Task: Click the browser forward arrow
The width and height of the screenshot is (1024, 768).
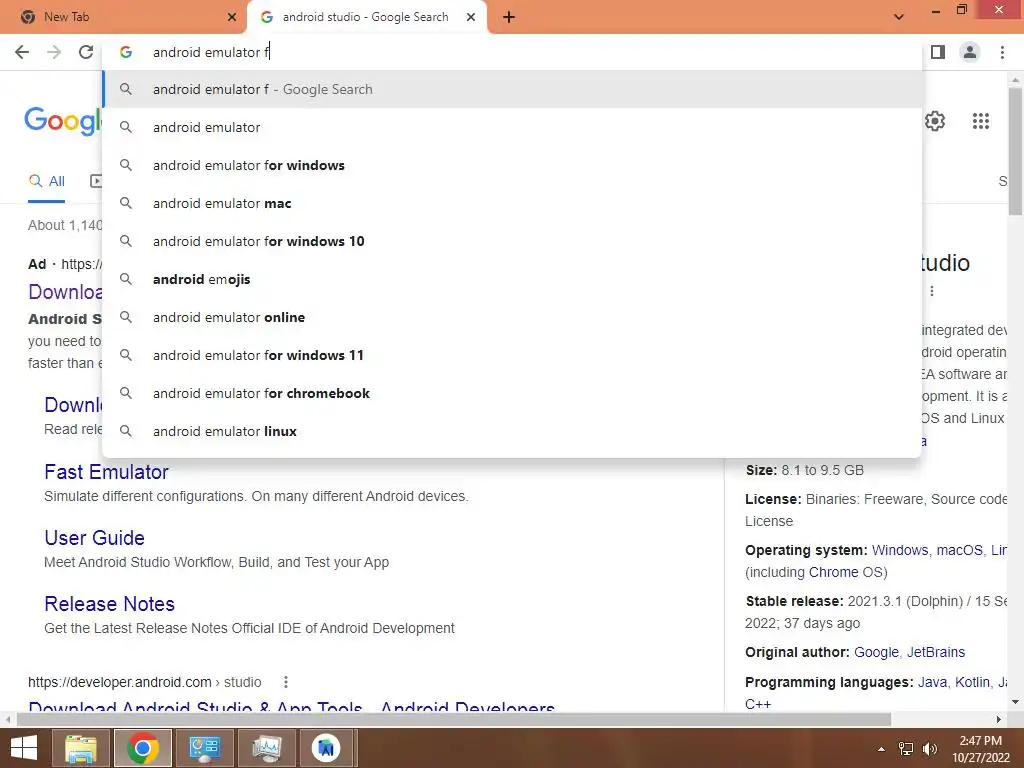Action: coord(54,52)
